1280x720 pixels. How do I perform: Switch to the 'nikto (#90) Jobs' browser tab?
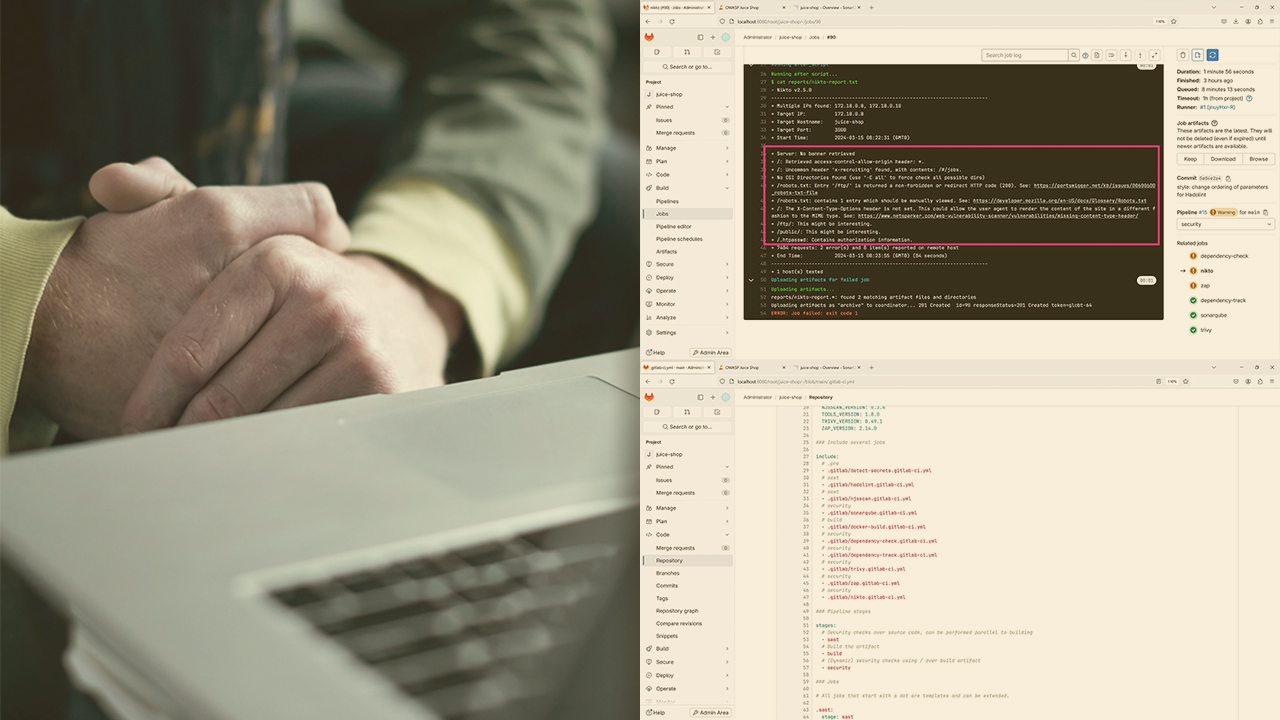(676, 7)
